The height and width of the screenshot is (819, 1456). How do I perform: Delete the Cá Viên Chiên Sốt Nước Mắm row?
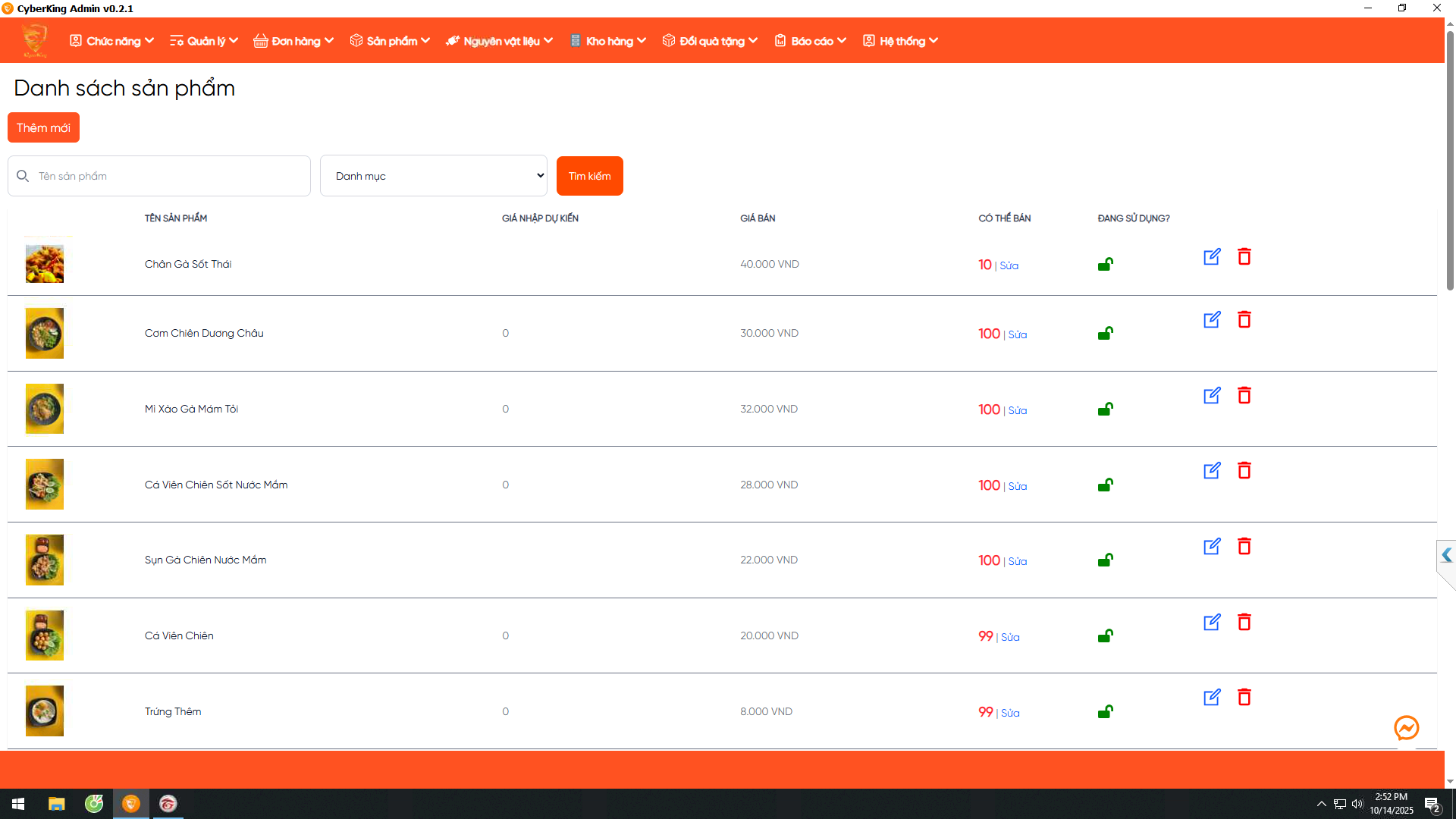click(1244, 471)
